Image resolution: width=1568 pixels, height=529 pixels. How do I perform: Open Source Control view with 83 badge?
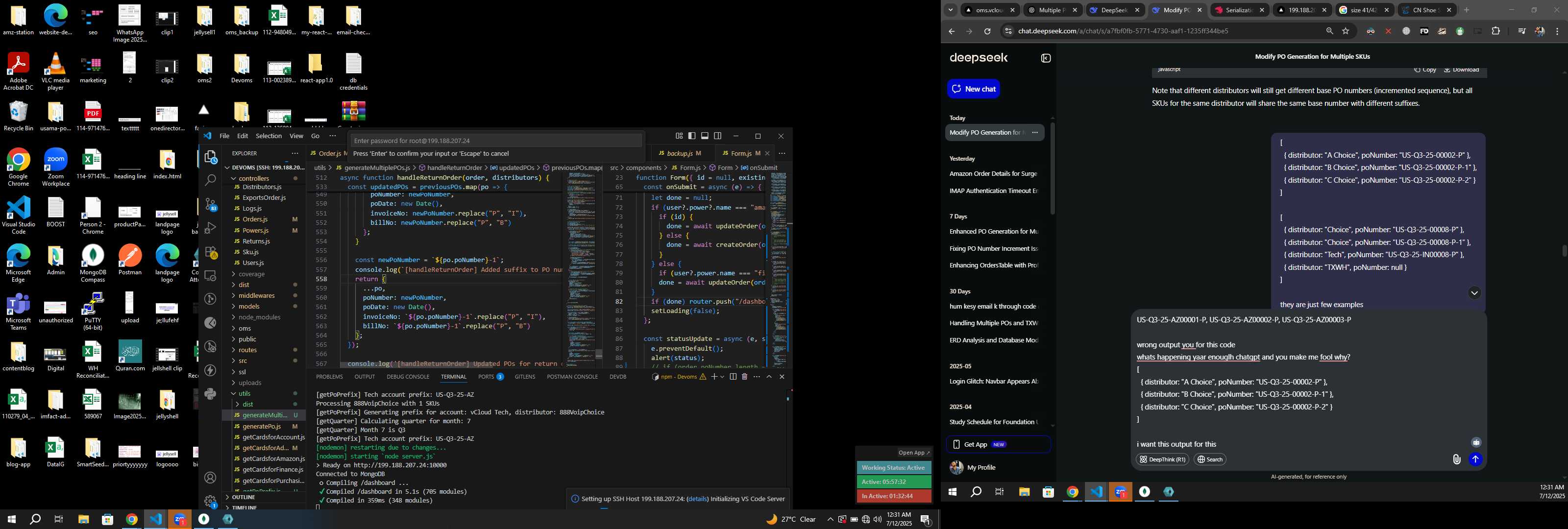[211, 205]
